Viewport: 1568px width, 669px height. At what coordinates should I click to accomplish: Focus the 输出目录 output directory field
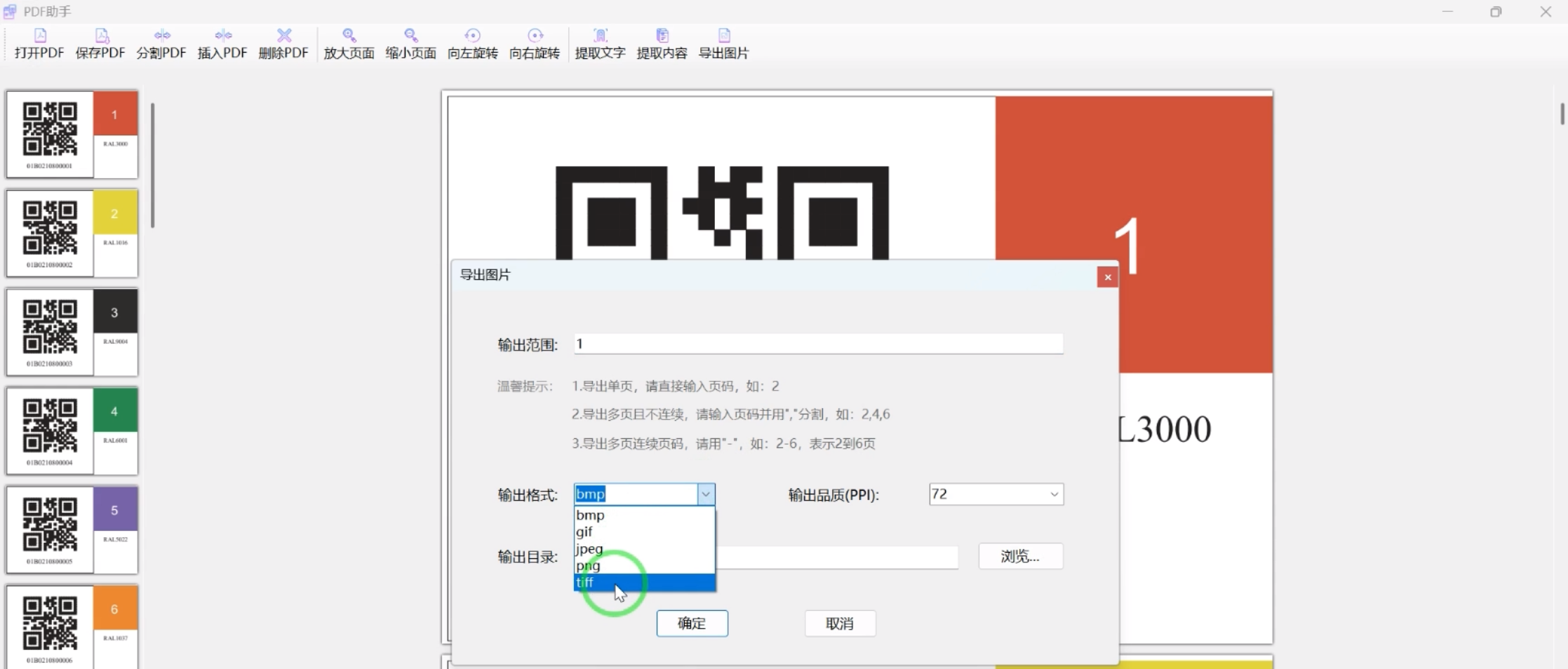836,557
